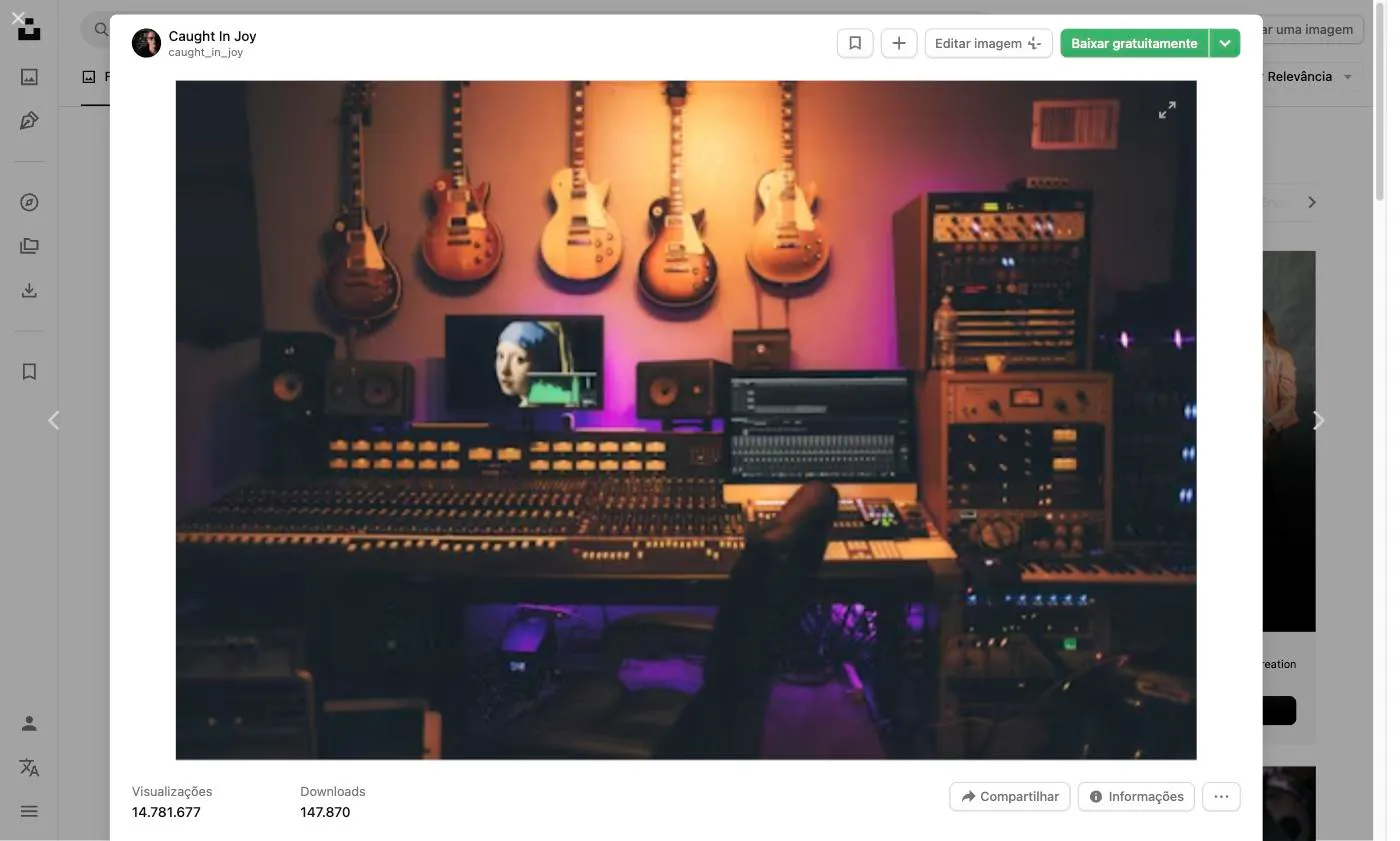The width and height of the screenshot is (1400, 841).
Task: Go to the Unsplash home logo
Action: click(x=29, y=29)
